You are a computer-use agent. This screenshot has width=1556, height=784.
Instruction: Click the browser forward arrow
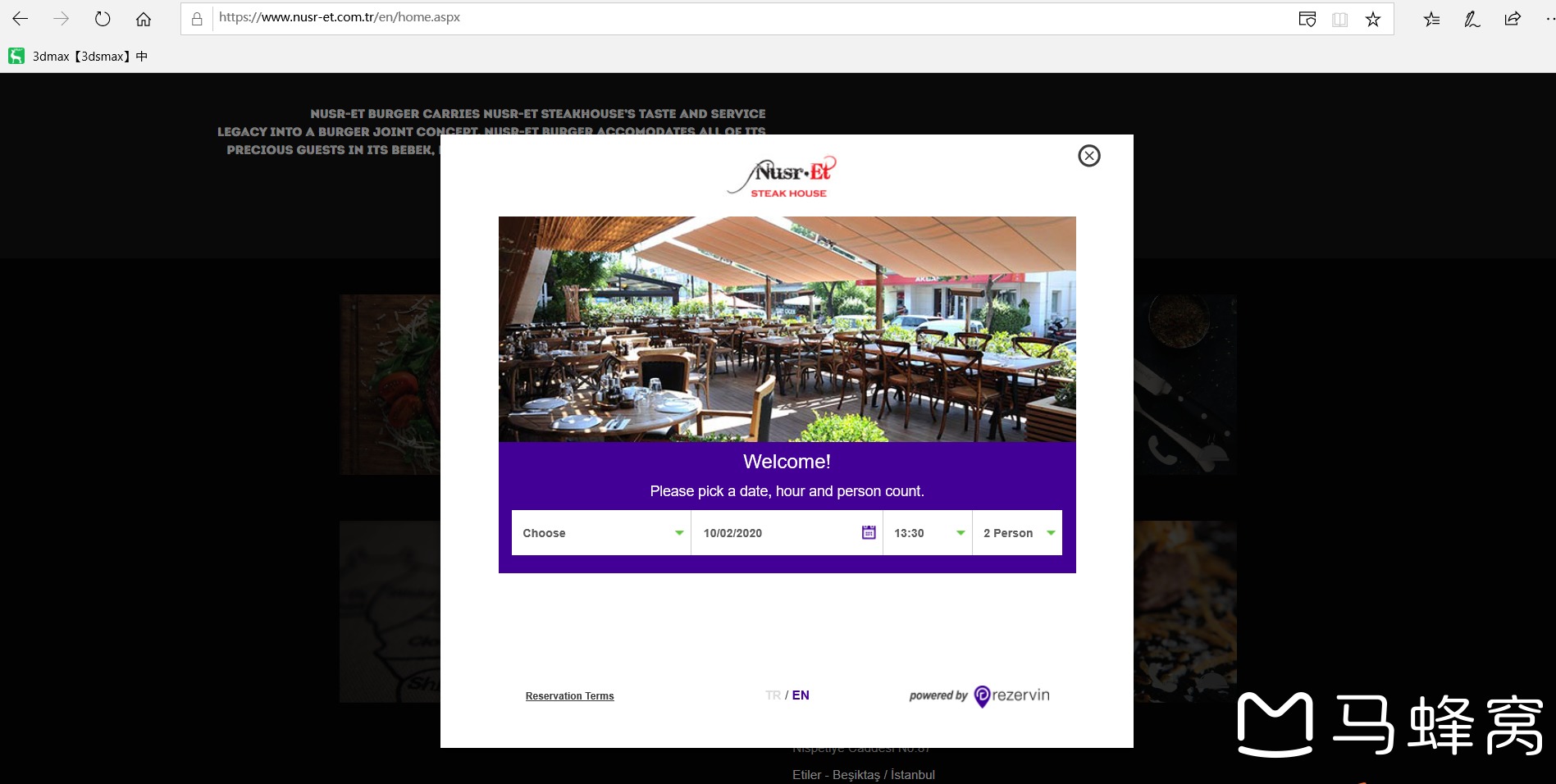pos(62,18)
